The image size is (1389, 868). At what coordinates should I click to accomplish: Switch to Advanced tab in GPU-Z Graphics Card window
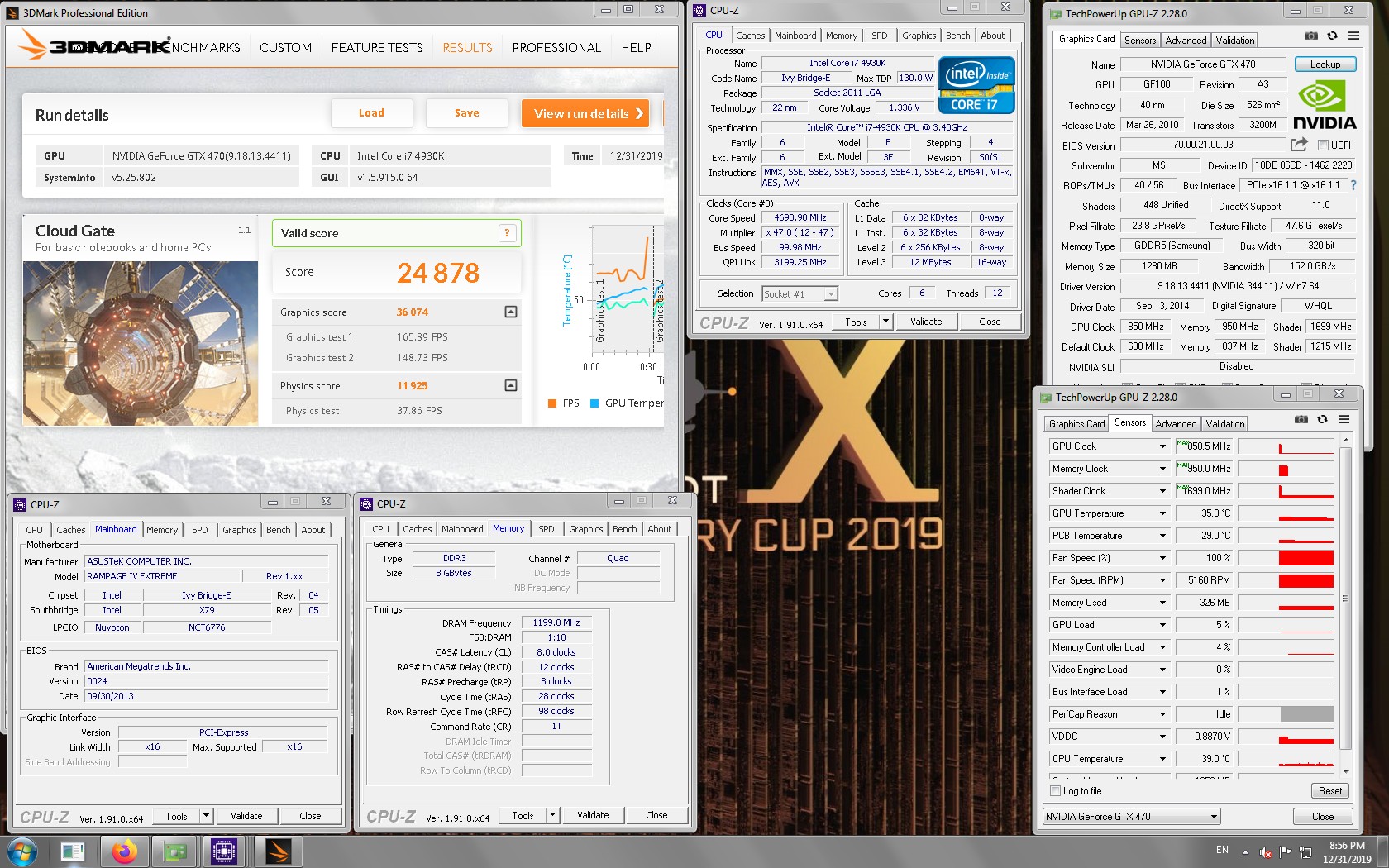coord(1186,40)
